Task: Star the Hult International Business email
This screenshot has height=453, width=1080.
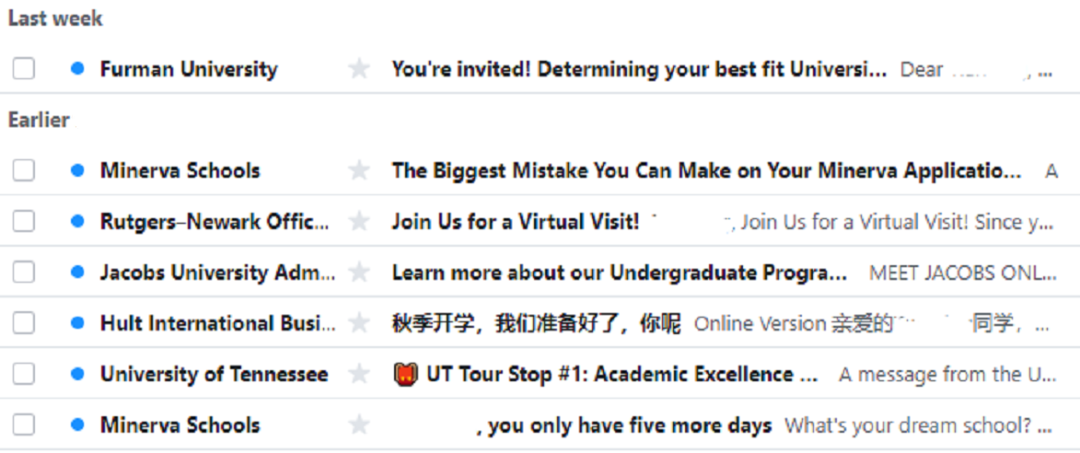Action: click(x=358, y=324)
